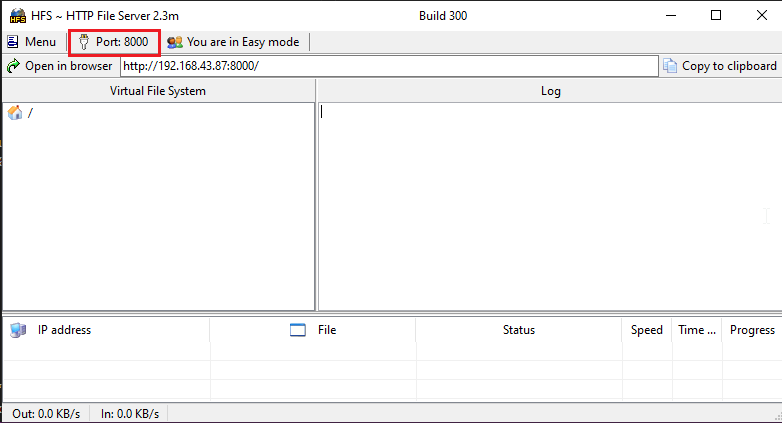
Task: Click the Speed column header
Action: click(x=647, y=330)
